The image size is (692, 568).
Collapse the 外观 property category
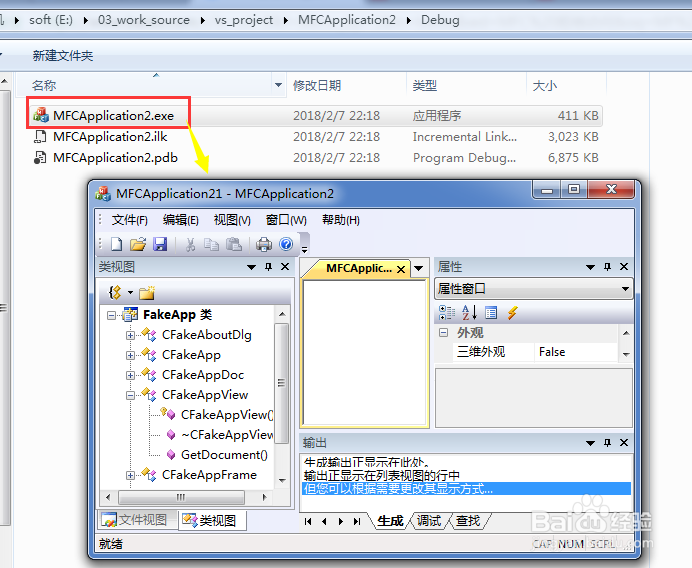point(444,333)
